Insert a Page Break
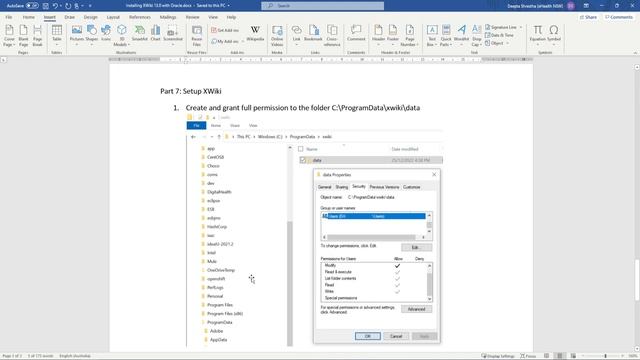Image resolution: width=640 pixels, height=360 pixels. click(x=38, y=36)
